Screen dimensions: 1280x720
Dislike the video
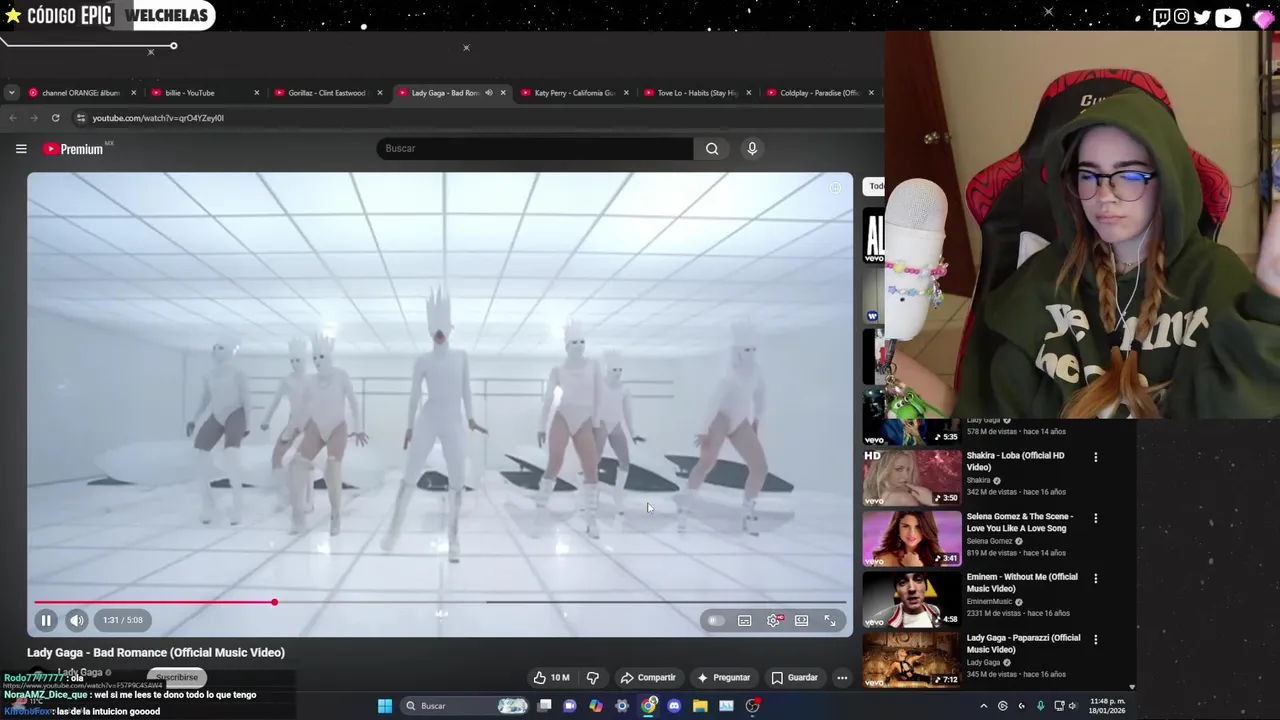(593, 678)
